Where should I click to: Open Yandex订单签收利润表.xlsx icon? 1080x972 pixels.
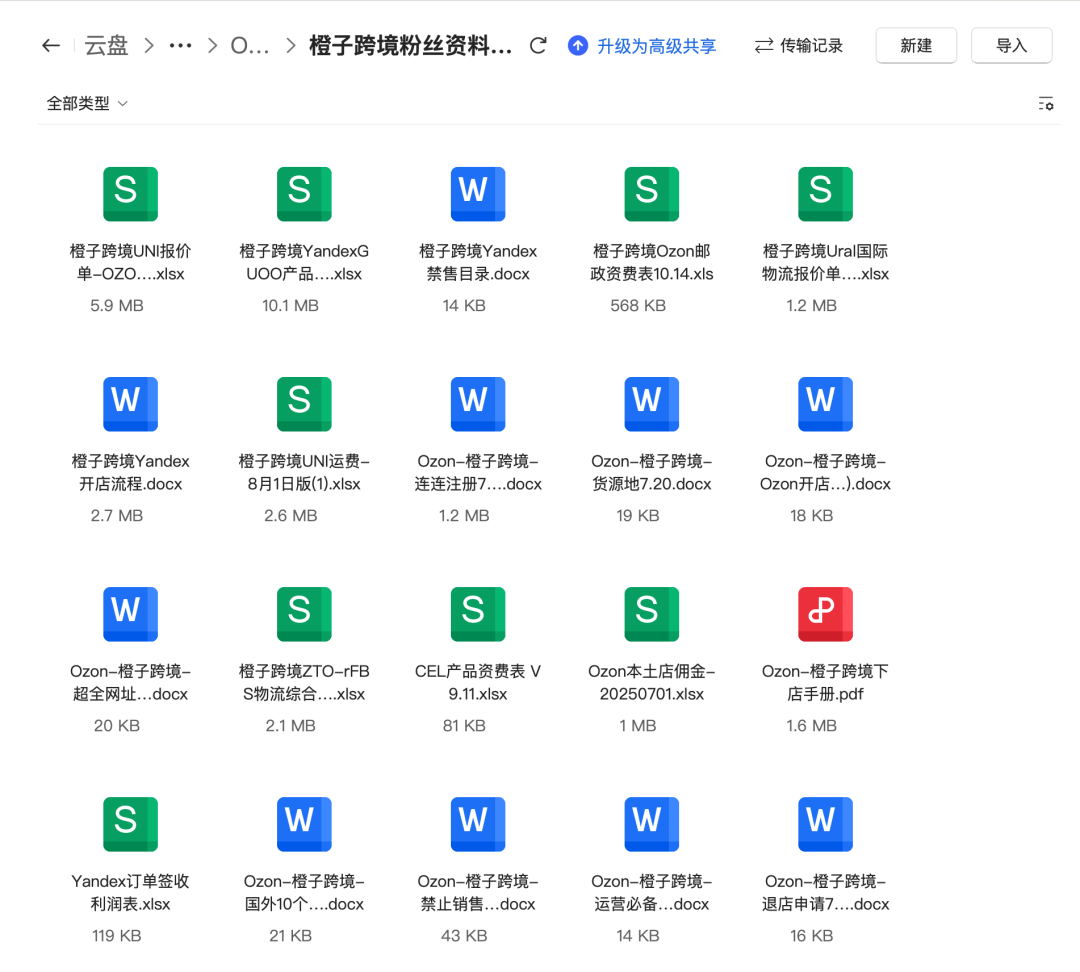tap(130, 825)
